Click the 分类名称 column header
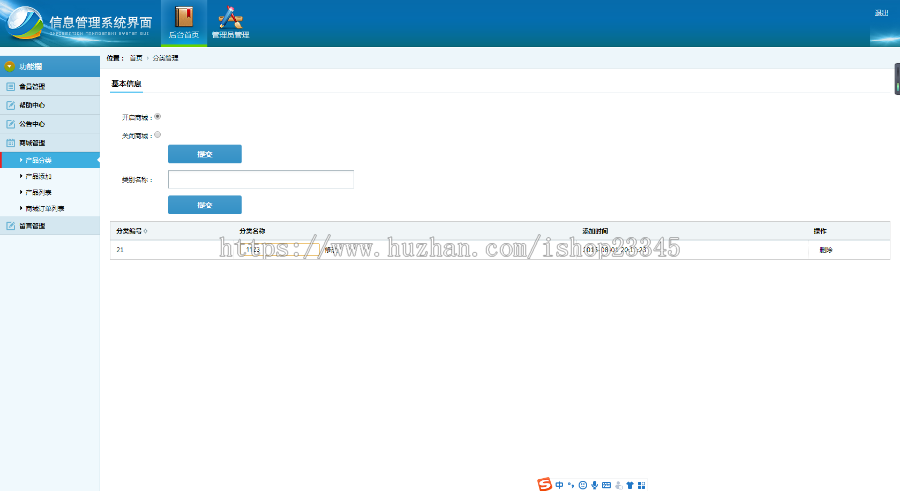Screen dimensions: 900x491 (x=252, y=231)
